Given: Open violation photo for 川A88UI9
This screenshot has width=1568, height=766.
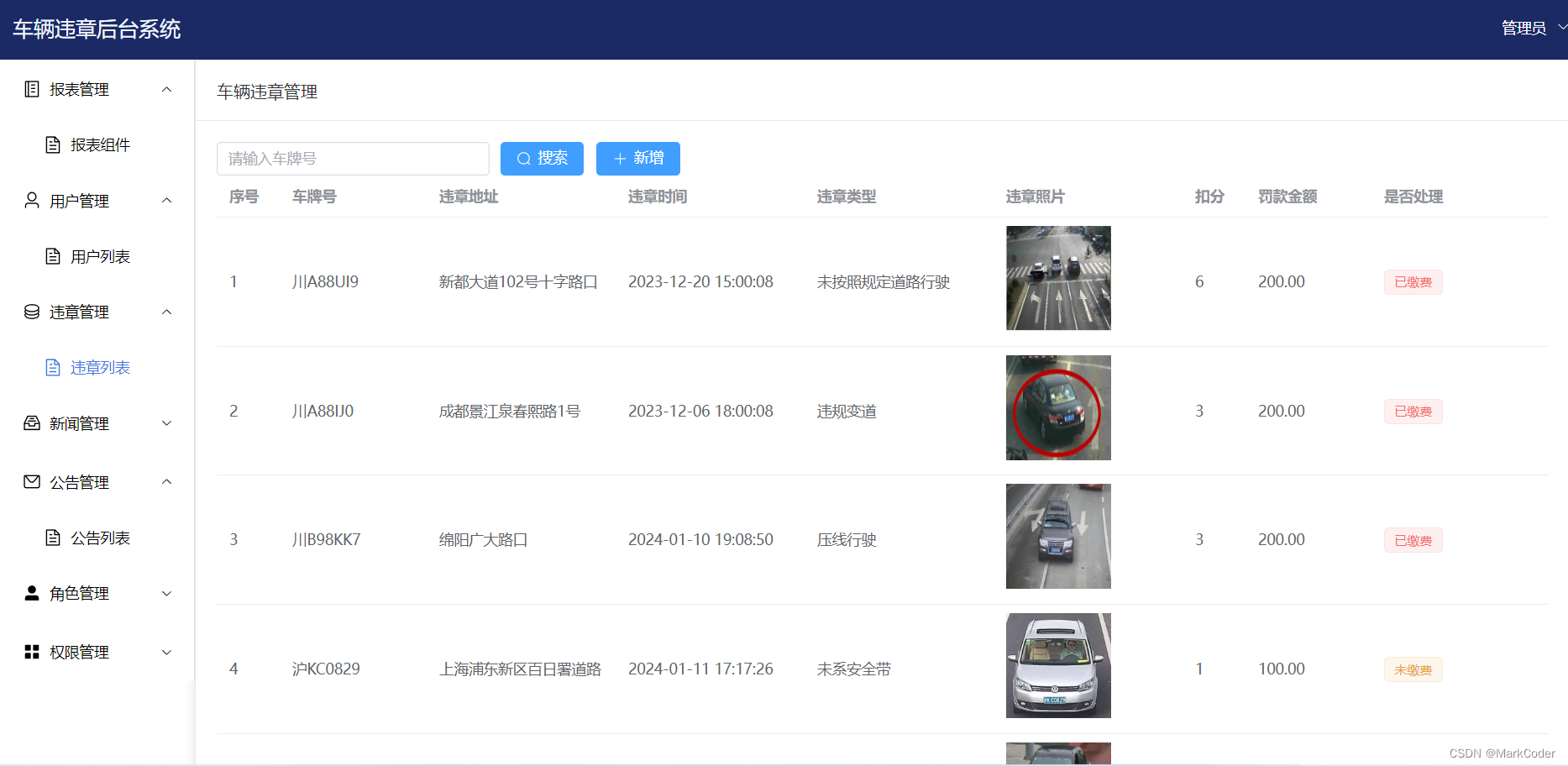Looking at the screenshot, I should point(1058,278).
